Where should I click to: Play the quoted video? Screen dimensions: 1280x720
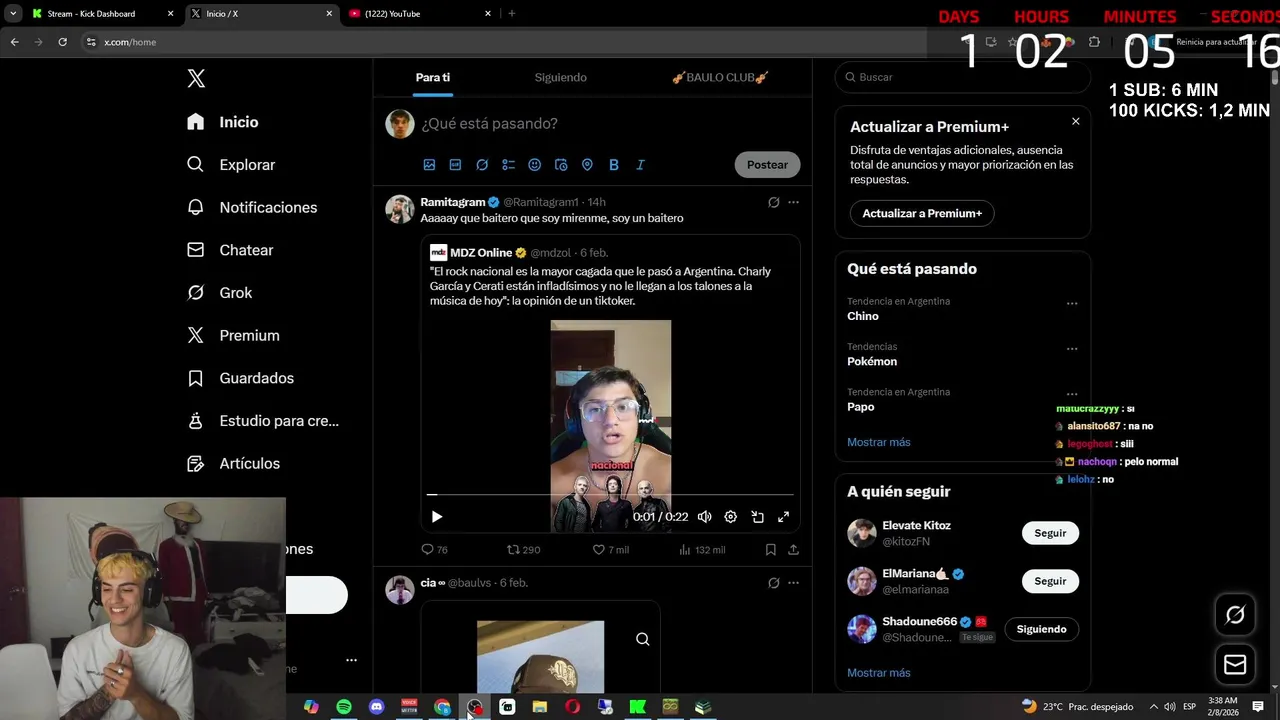coord(436,517)
